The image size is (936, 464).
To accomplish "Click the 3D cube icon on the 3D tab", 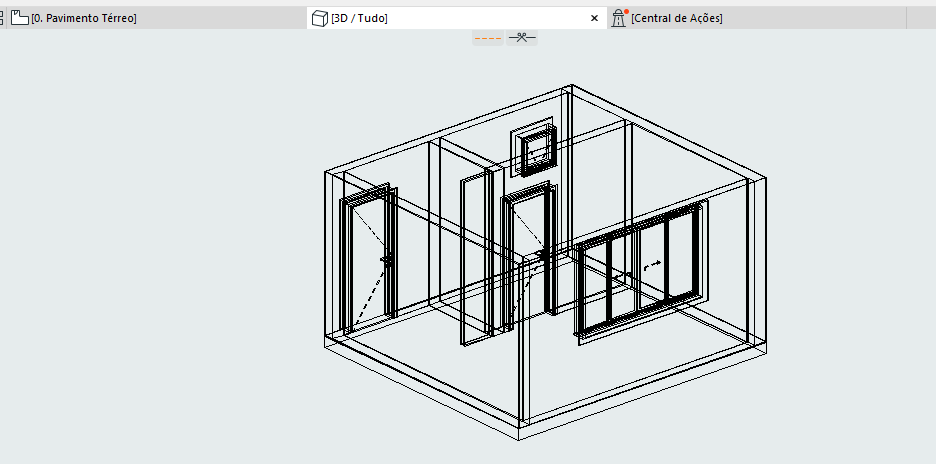I will (x=321, y=19).
